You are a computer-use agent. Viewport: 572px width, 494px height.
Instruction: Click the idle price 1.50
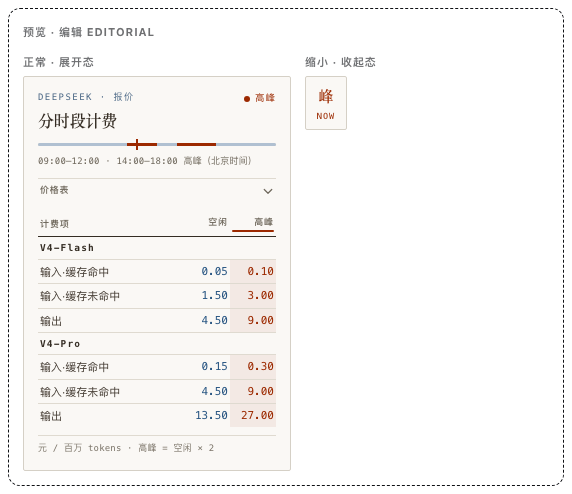pos(214,295)
